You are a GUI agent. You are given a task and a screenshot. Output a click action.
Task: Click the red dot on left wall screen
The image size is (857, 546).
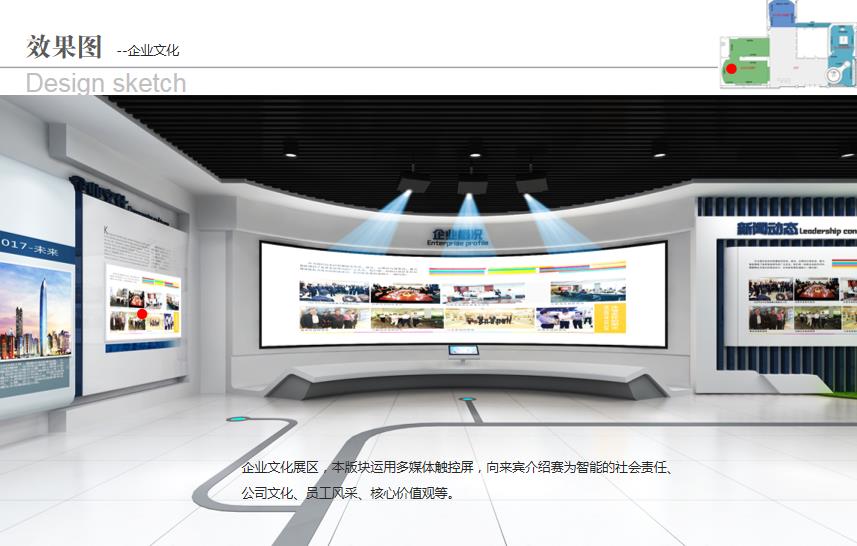pos(142,314)
